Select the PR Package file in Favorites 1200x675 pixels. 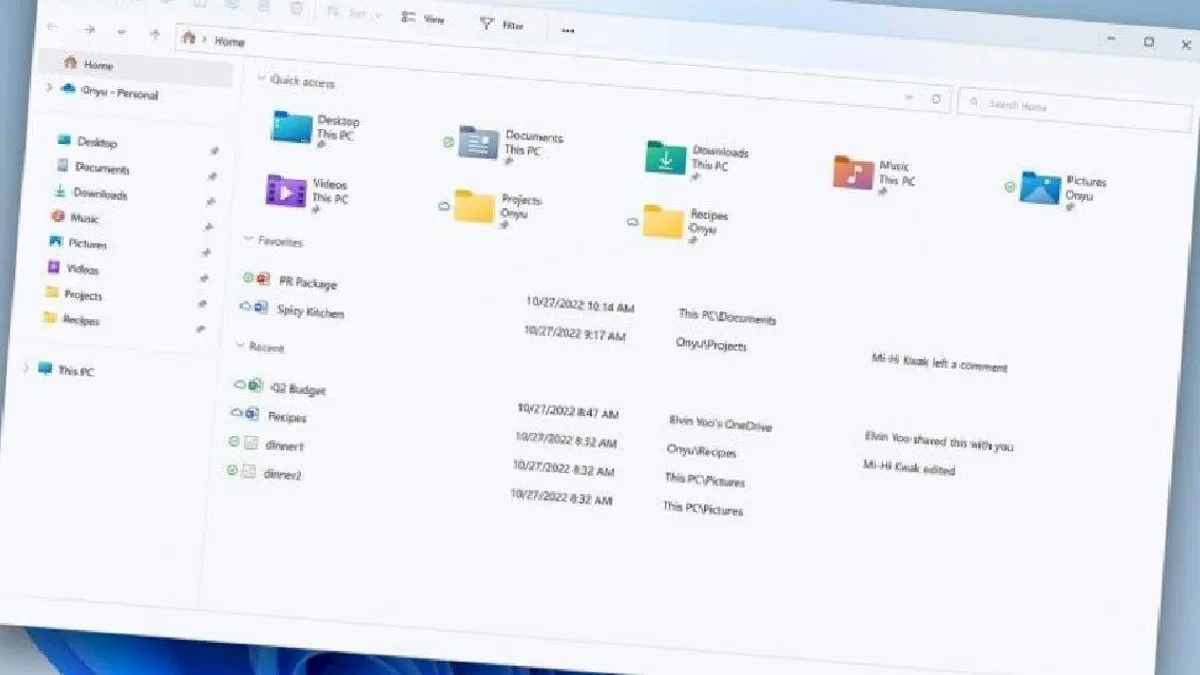291,281
